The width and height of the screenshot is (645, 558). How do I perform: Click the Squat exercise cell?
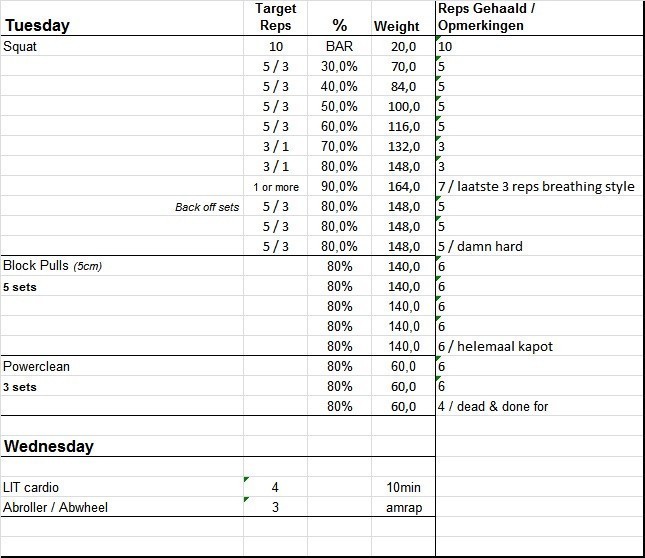tap(22, 47)
